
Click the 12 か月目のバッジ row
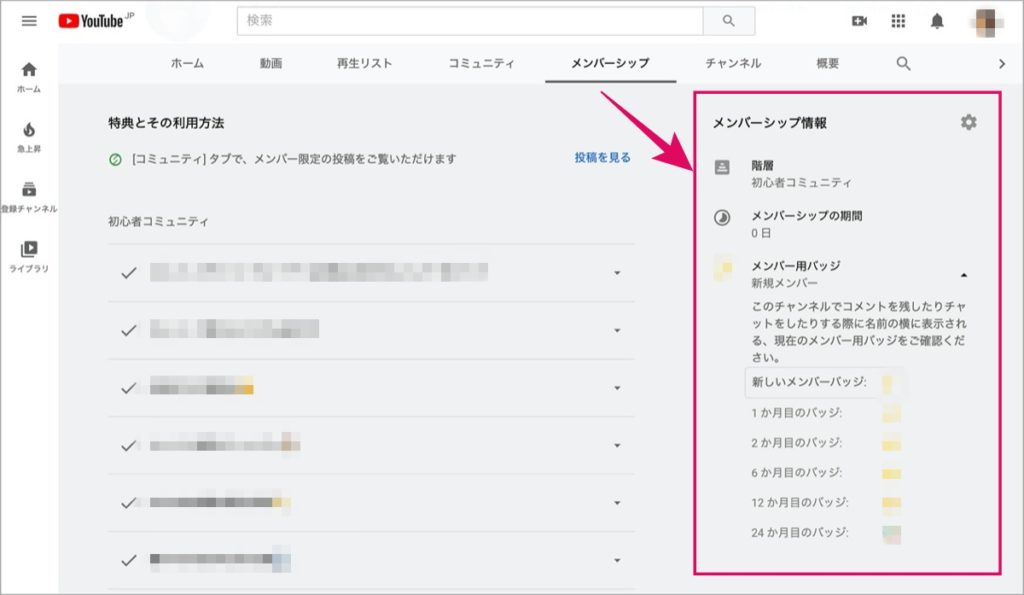[x=826, y=503]
